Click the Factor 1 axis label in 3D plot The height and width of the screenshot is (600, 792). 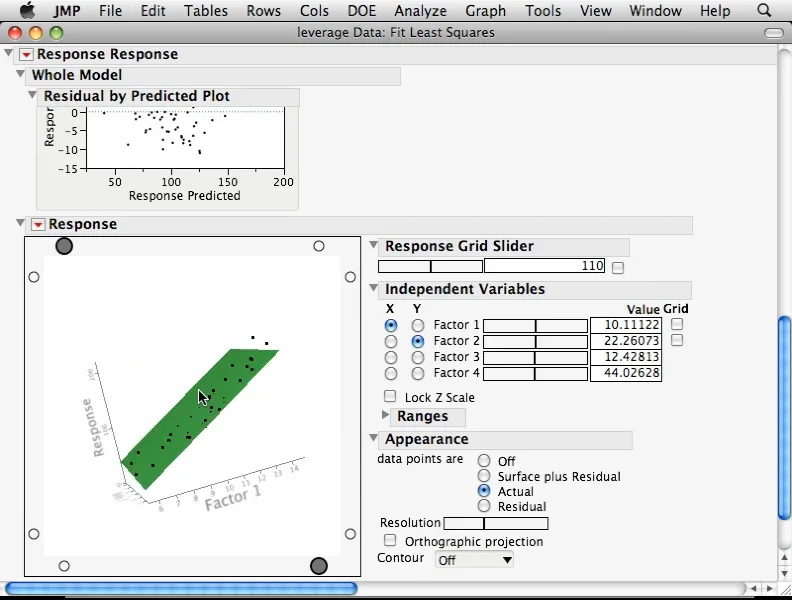click(233, 498)
